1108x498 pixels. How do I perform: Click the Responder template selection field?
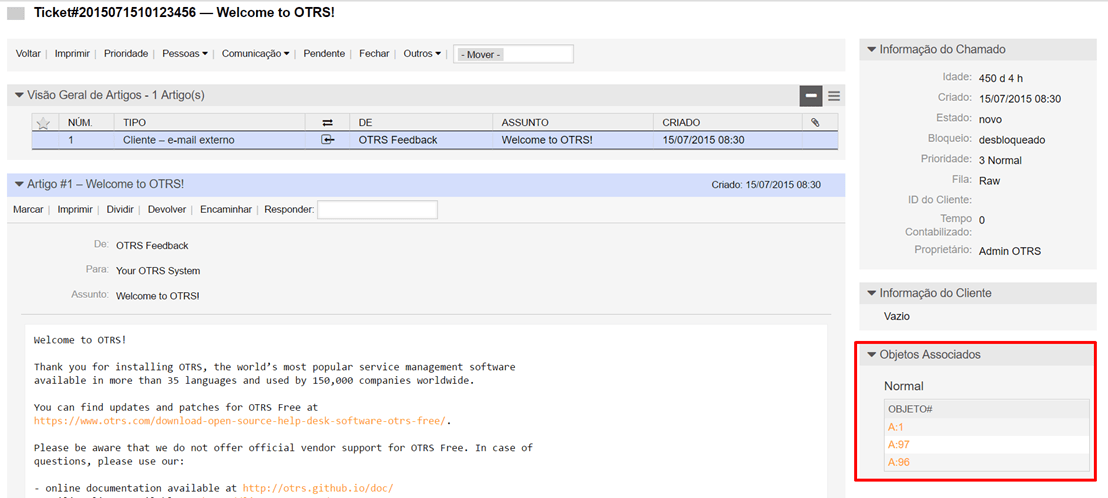pos(377,210)
